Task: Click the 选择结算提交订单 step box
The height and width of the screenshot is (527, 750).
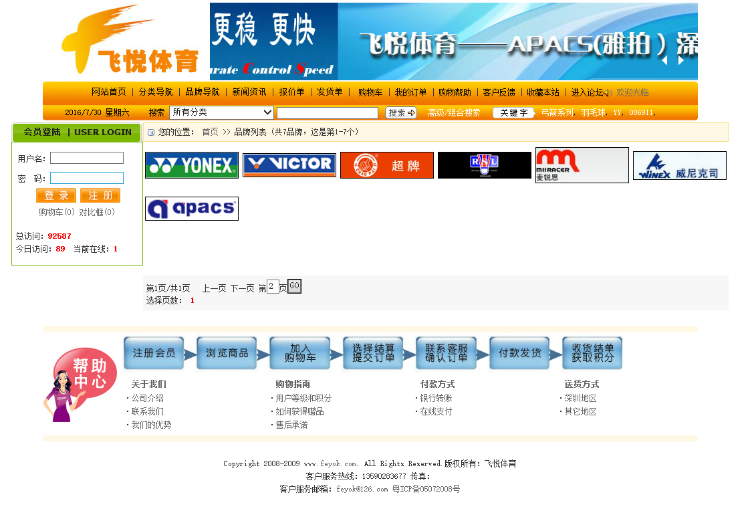Action: (373, 353)
